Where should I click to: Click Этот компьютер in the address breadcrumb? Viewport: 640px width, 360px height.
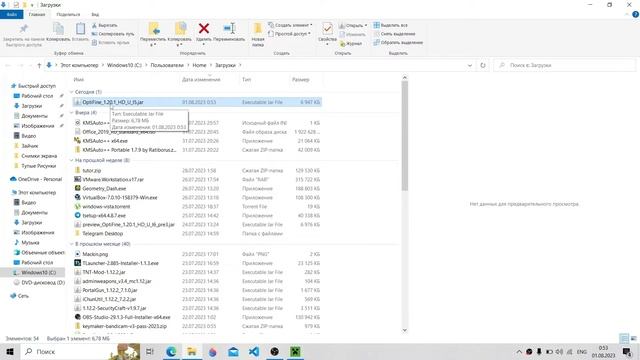[80, 65]
